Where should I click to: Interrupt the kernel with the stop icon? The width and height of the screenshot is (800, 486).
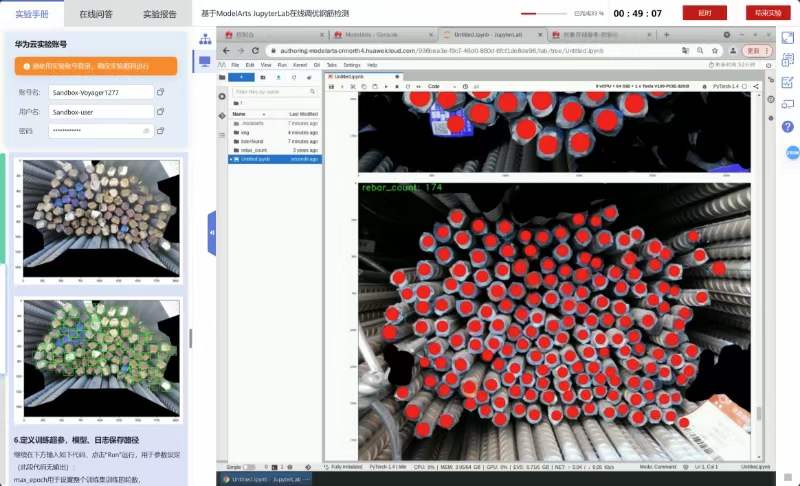click(x=396, y=87)
